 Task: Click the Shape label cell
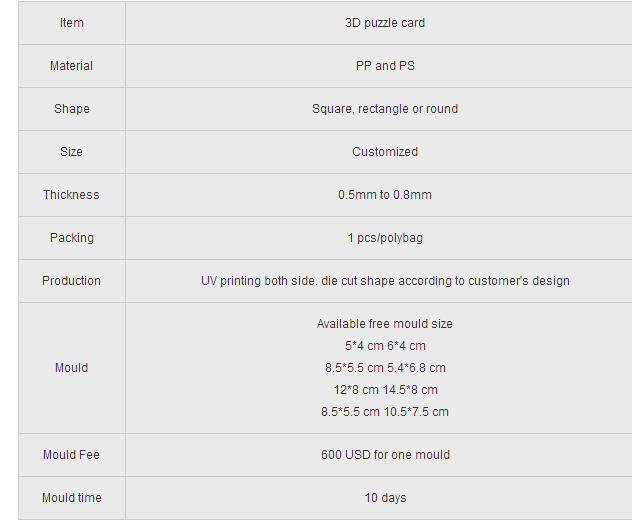click(72, 109)
